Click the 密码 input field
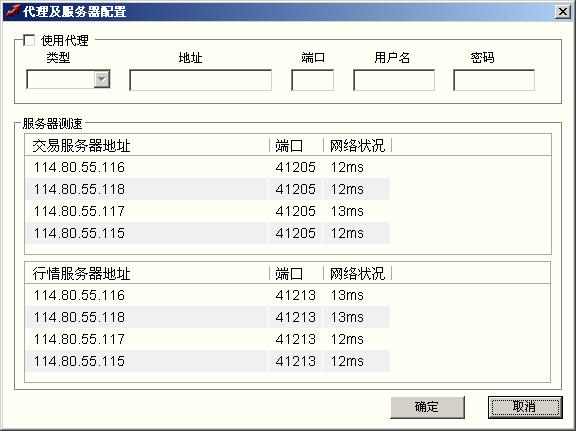The height and width of the screenshot is (431, 576). point(494,80)
